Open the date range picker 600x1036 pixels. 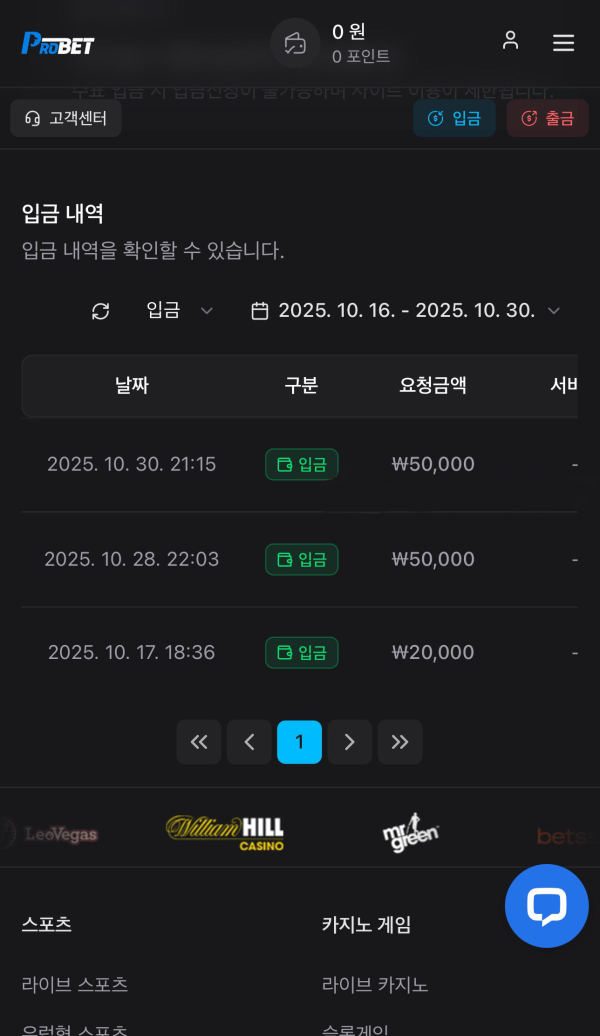[x=406, y=311]
